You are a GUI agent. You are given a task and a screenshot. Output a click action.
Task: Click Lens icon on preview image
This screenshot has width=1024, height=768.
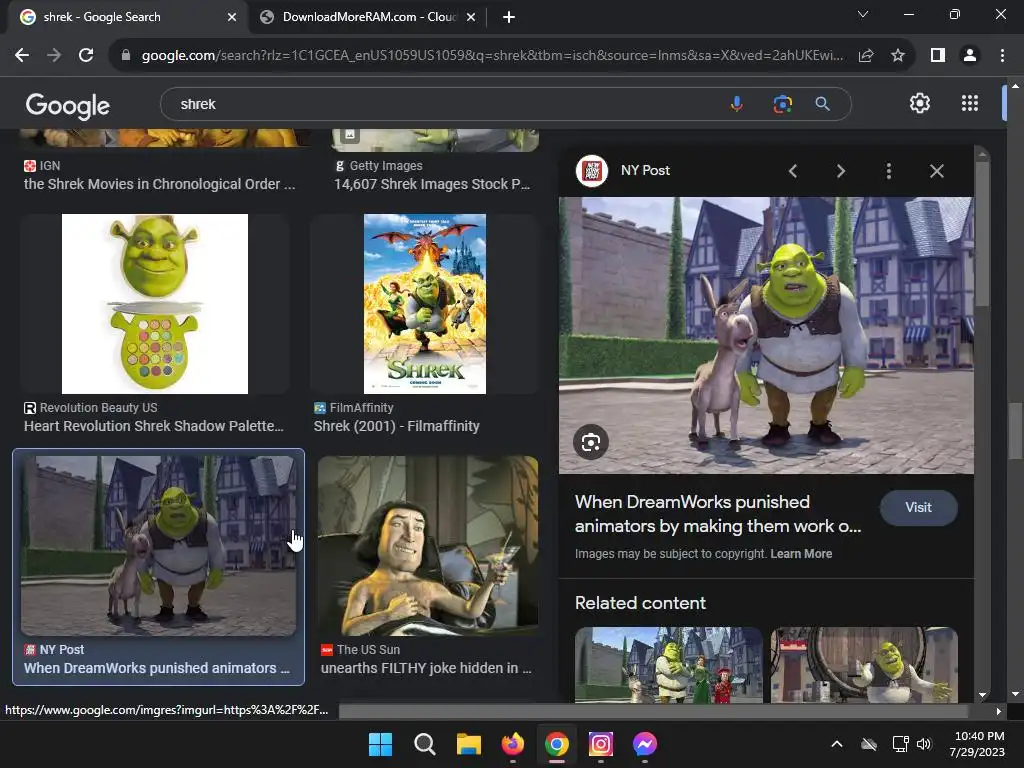[x=591, y=442]
